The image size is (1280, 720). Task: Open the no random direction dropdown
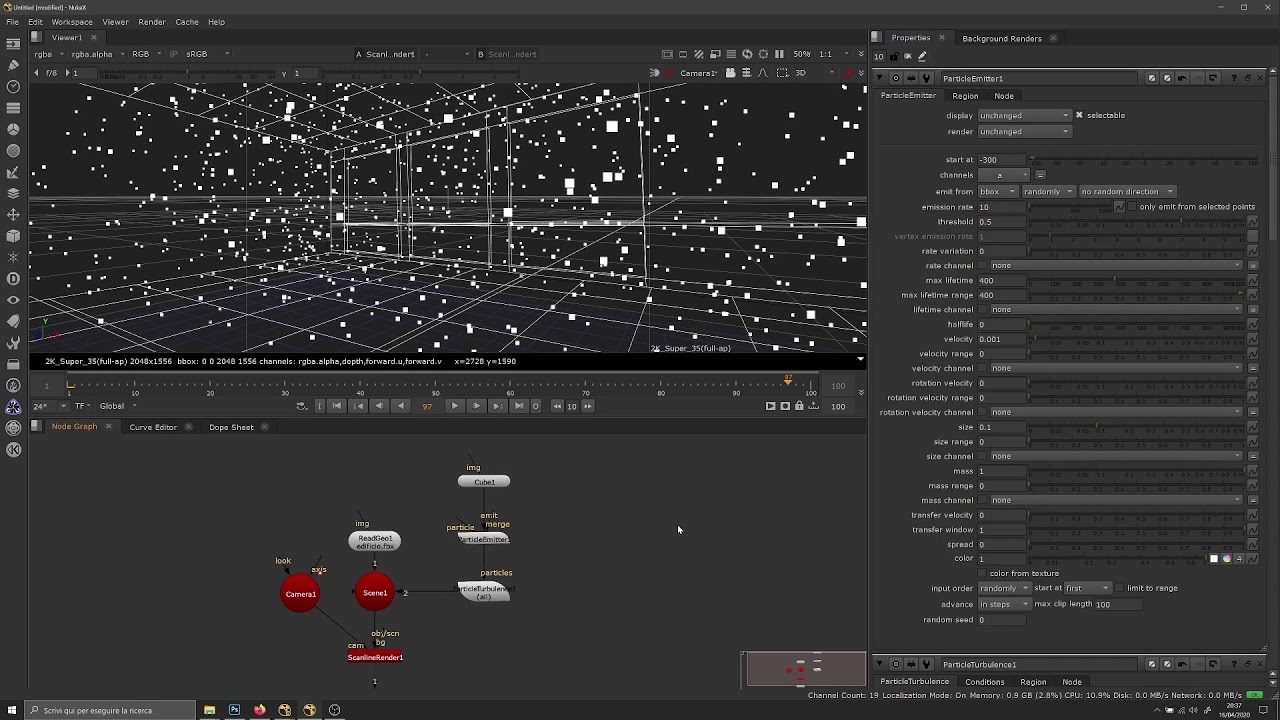tap(1127, 192)
